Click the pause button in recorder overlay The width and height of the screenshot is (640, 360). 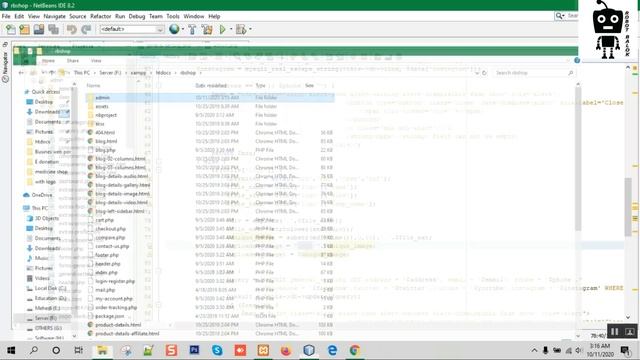614,332
